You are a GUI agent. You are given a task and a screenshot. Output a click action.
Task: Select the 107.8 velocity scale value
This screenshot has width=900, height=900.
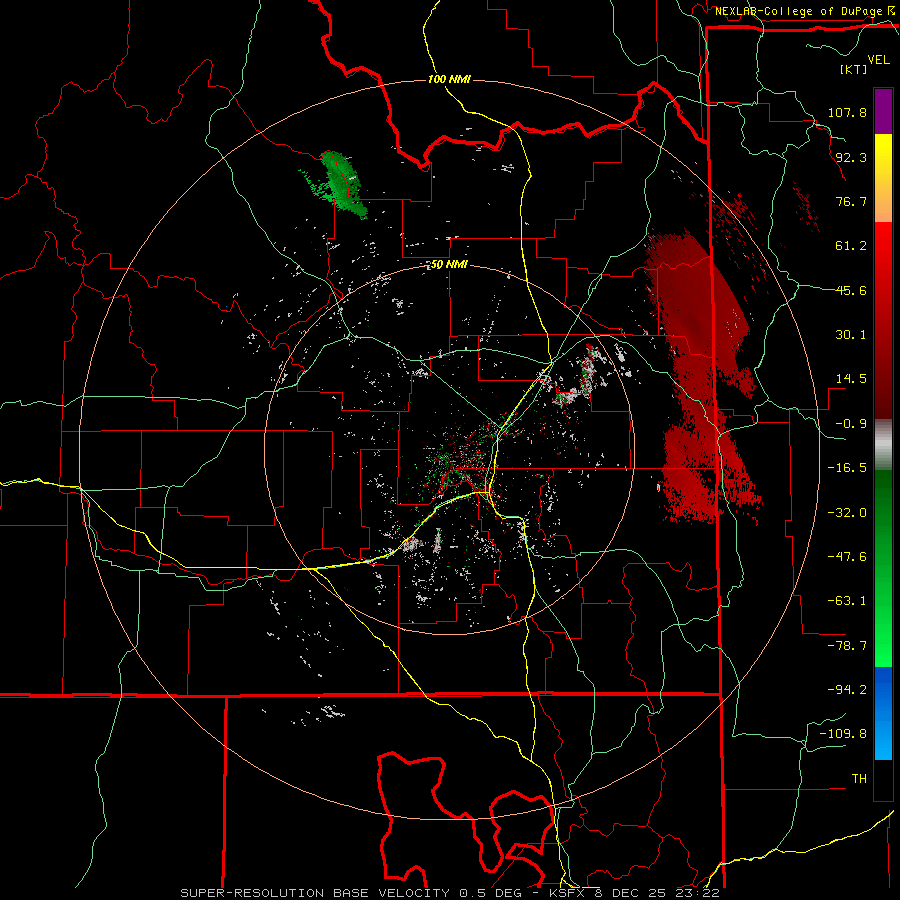point(847,112)
